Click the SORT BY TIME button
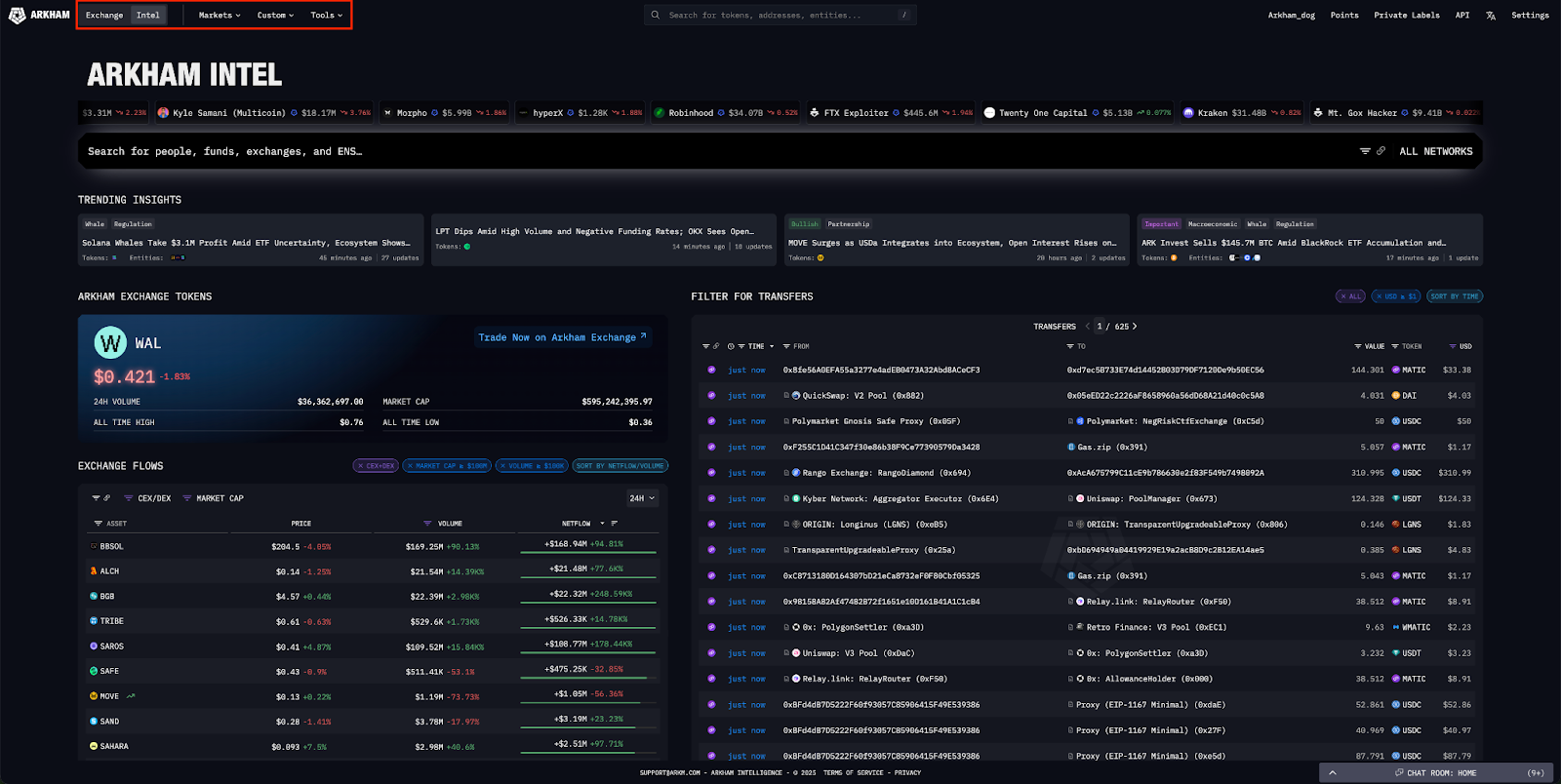Image resolution: width=1561 pixels, height=784 pixels. point(1455,296)
